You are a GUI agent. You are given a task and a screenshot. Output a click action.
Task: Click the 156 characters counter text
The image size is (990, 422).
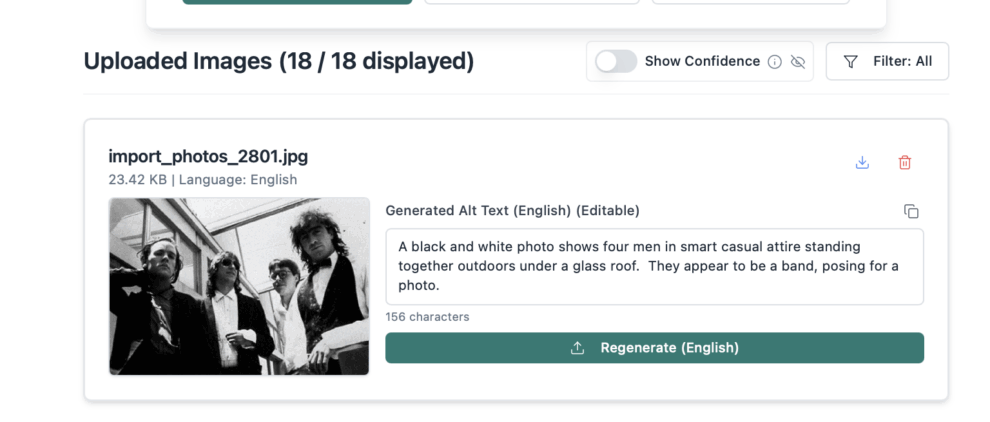[427, 316]
